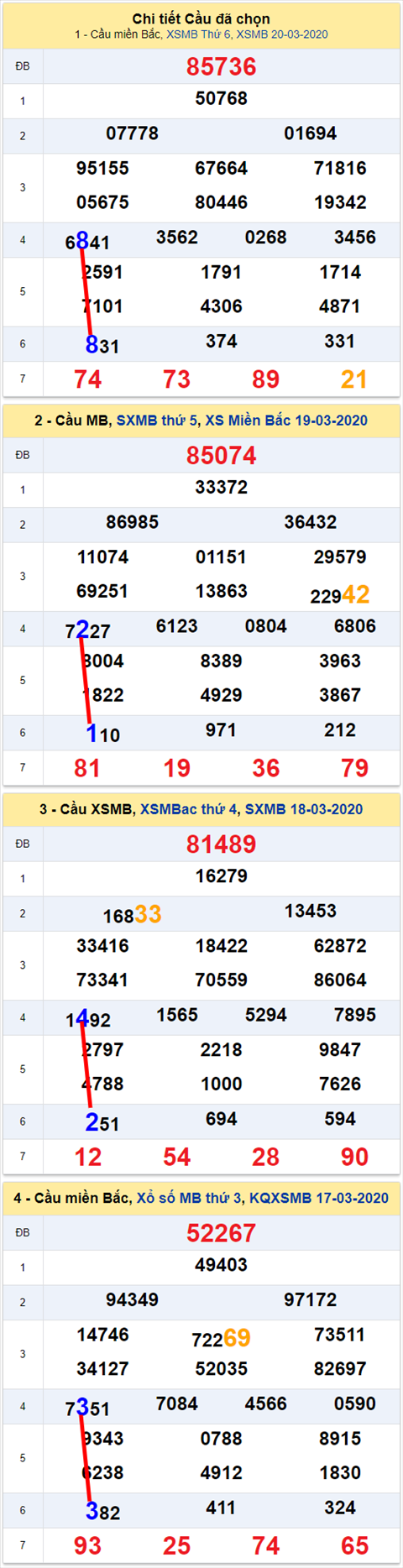Image resolution: width=403 pixels, height=1568 pixels.
Task: Select sixth prize number 694
Action: (x=222, y=1118)
